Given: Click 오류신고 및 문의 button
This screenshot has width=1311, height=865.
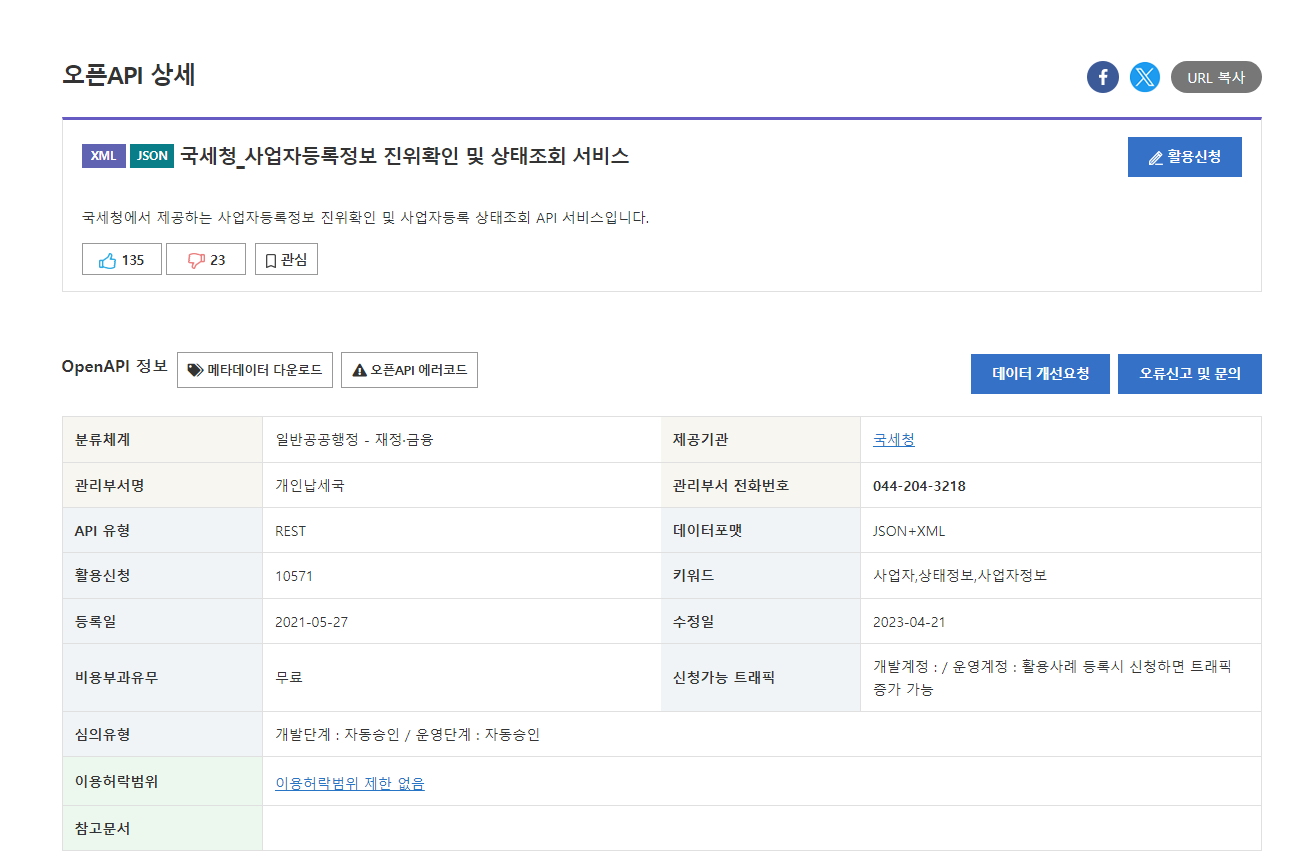Looking at the screenshot, I should (x=1190, y=374).
